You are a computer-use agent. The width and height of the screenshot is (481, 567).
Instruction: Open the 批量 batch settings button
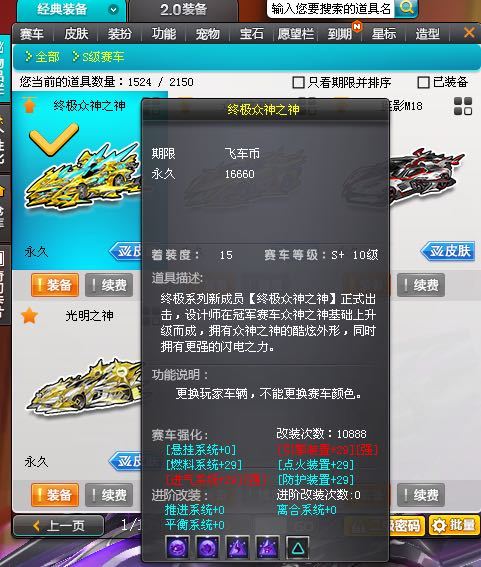pos(454,525)
